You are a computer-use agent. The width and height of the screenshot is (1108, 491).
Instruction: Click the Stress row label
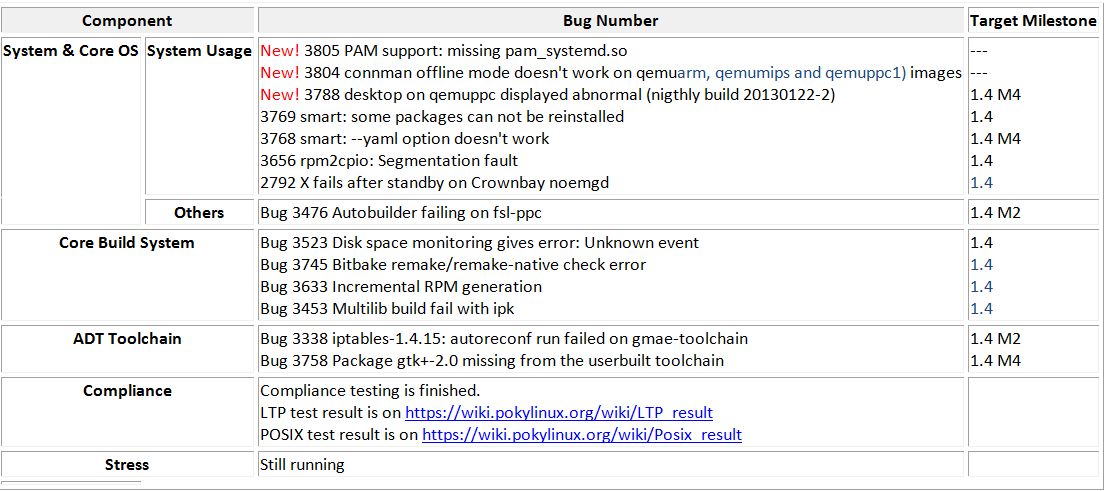127,465
